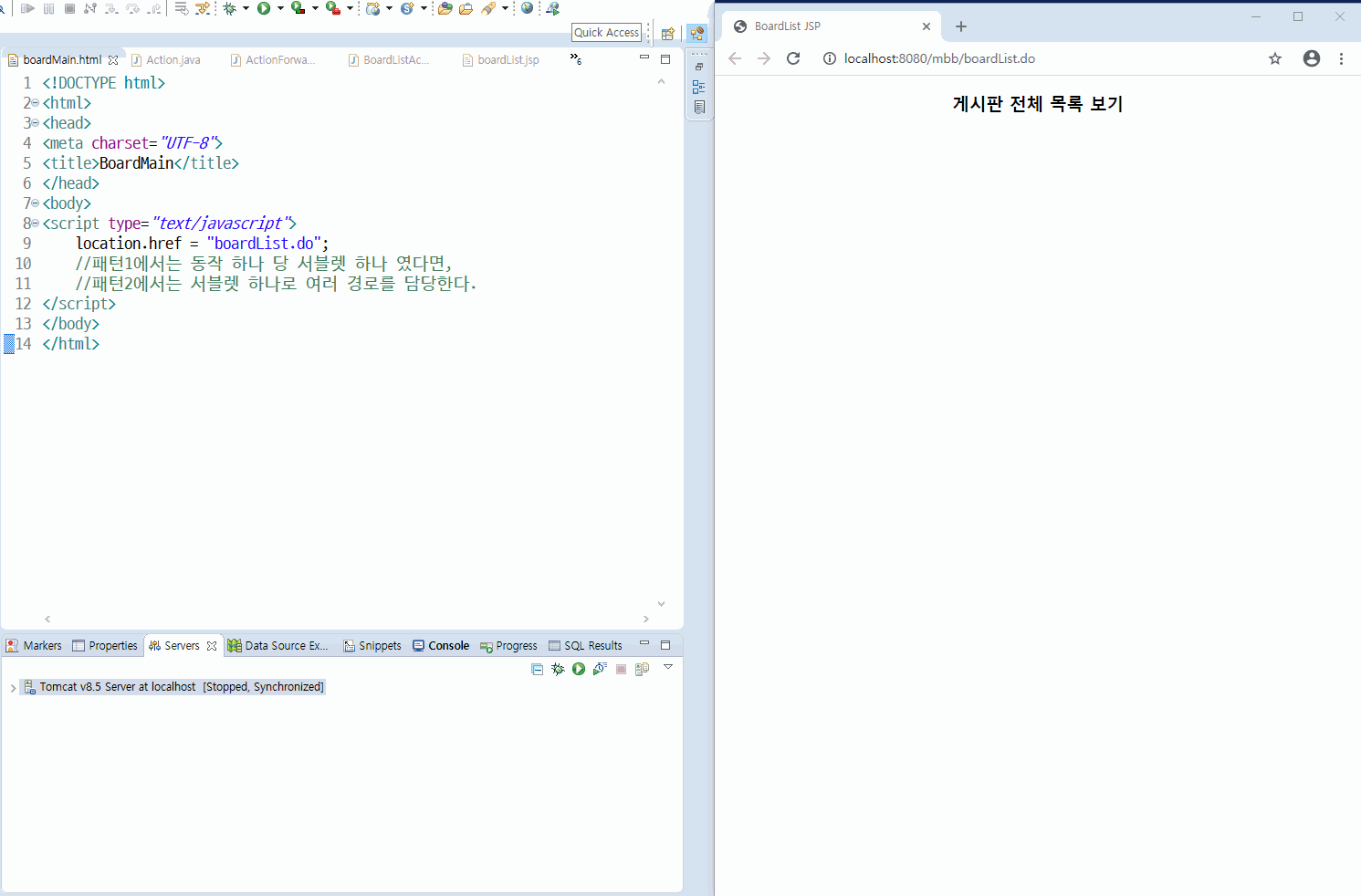Click the Step Return icon
Screen dimensions: 1361x896
click(154, 8)
